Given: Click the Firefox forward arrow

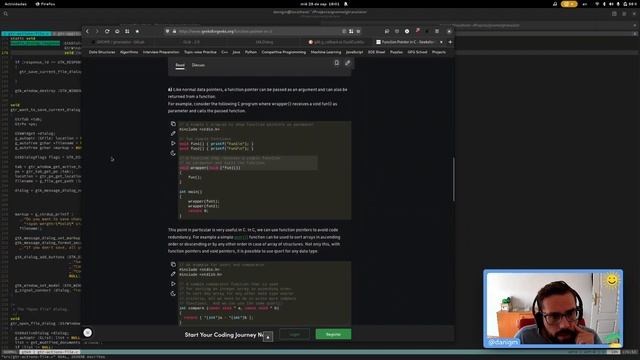Looking at the screenshot, I should pos(97,31).
